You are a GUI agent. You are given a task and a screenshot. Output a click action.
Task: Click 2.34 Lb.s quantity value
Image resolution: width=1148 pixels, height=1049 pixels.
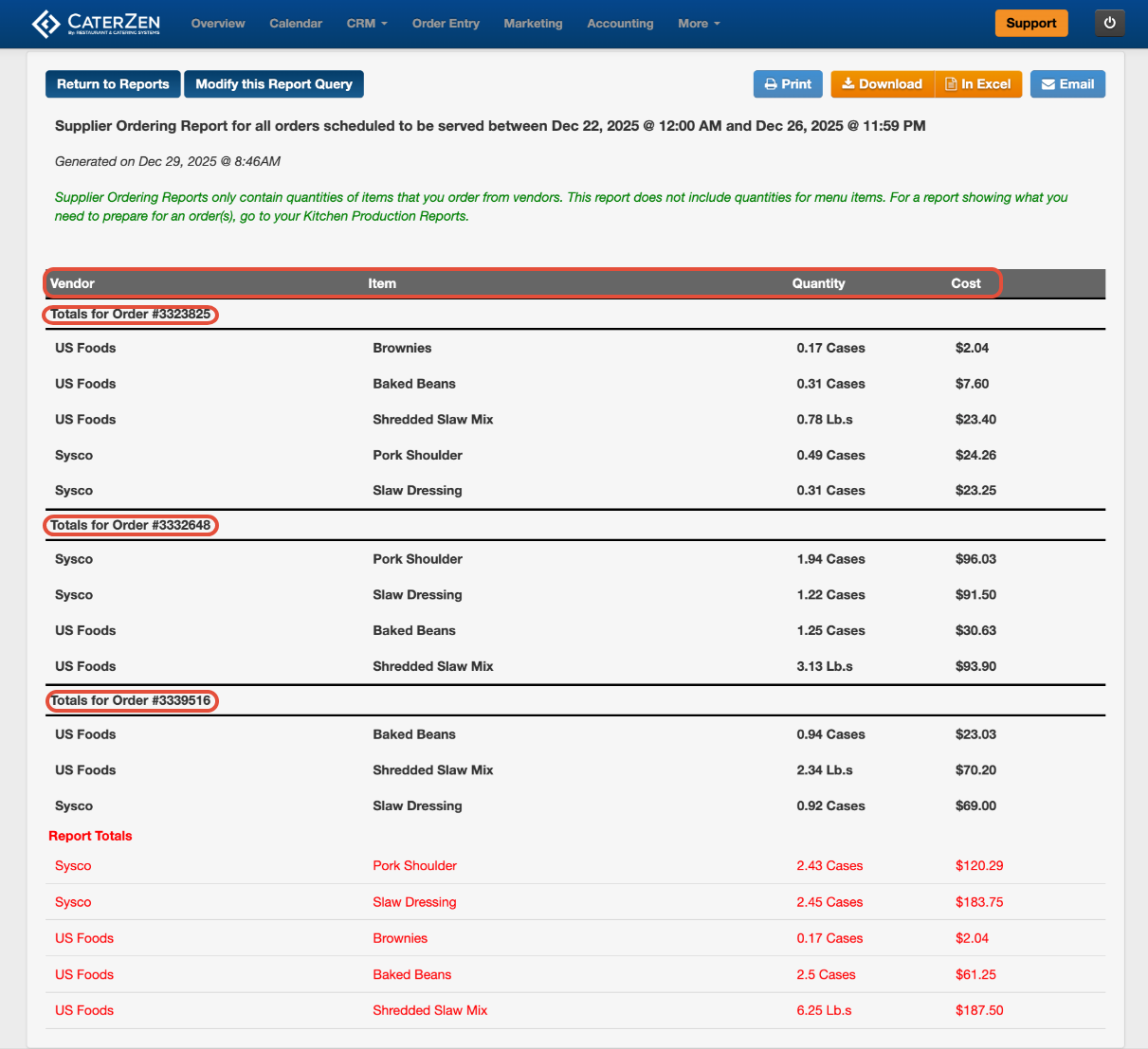point(825,769)
